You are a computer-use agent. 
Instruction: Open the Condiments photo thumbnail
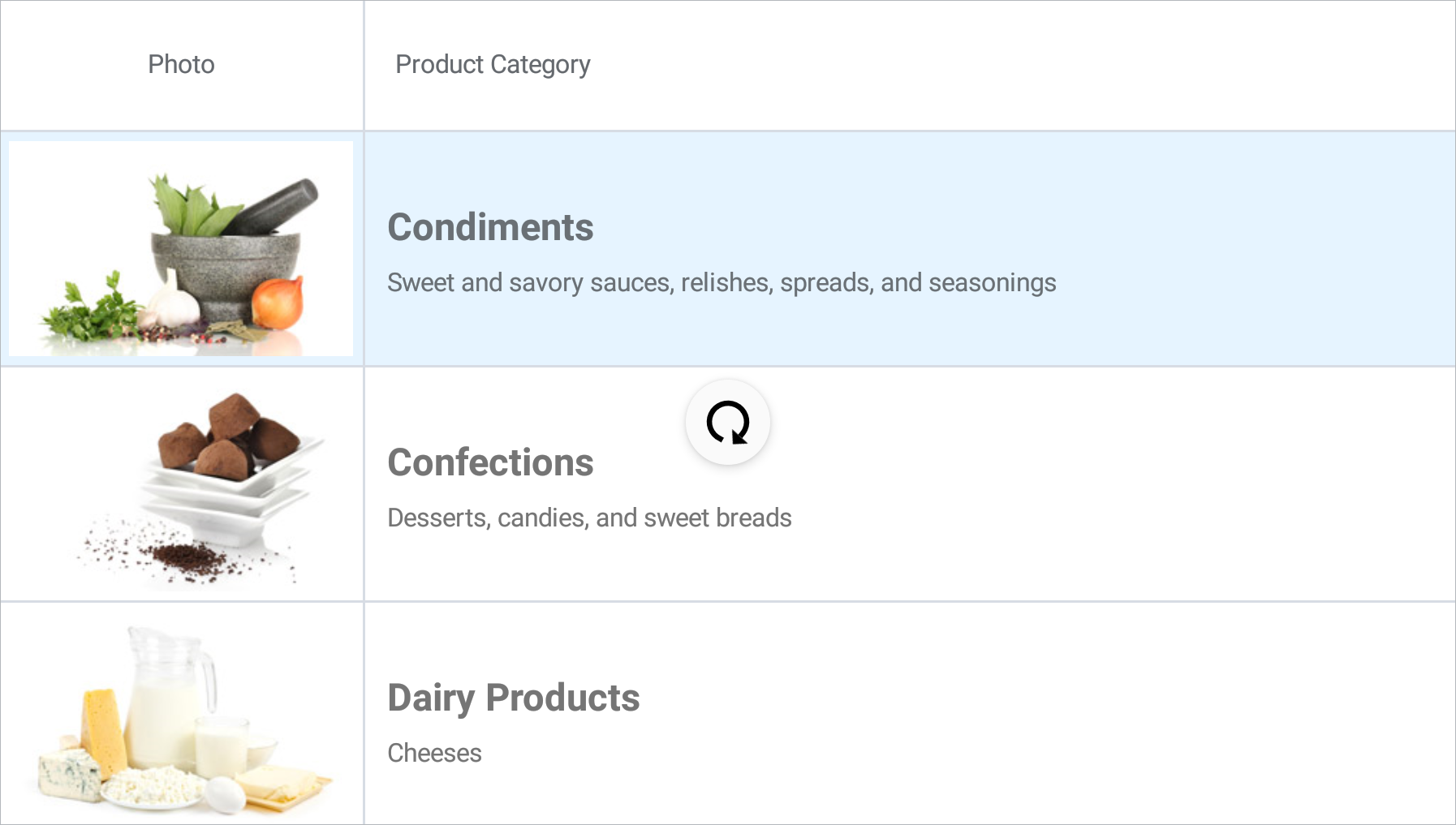[x=181, y=248]
